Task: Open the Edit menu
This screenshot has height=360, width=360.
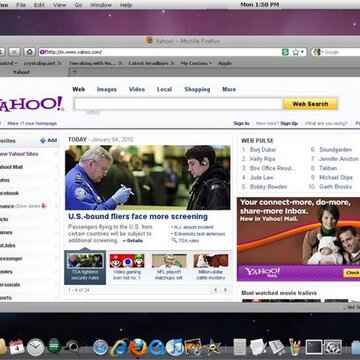Action: point(39,5)
